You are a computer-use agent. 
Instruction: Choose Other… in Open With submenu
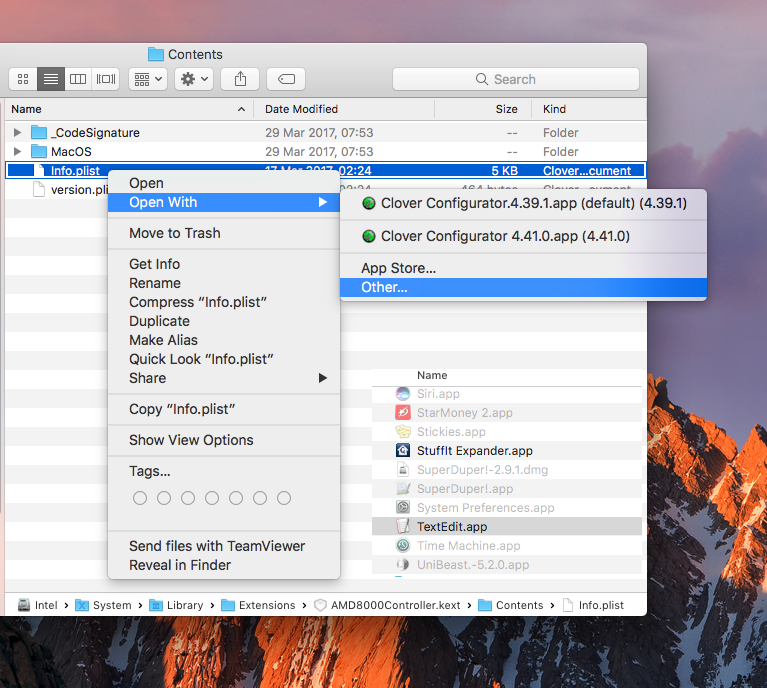[x=384, y=288]
